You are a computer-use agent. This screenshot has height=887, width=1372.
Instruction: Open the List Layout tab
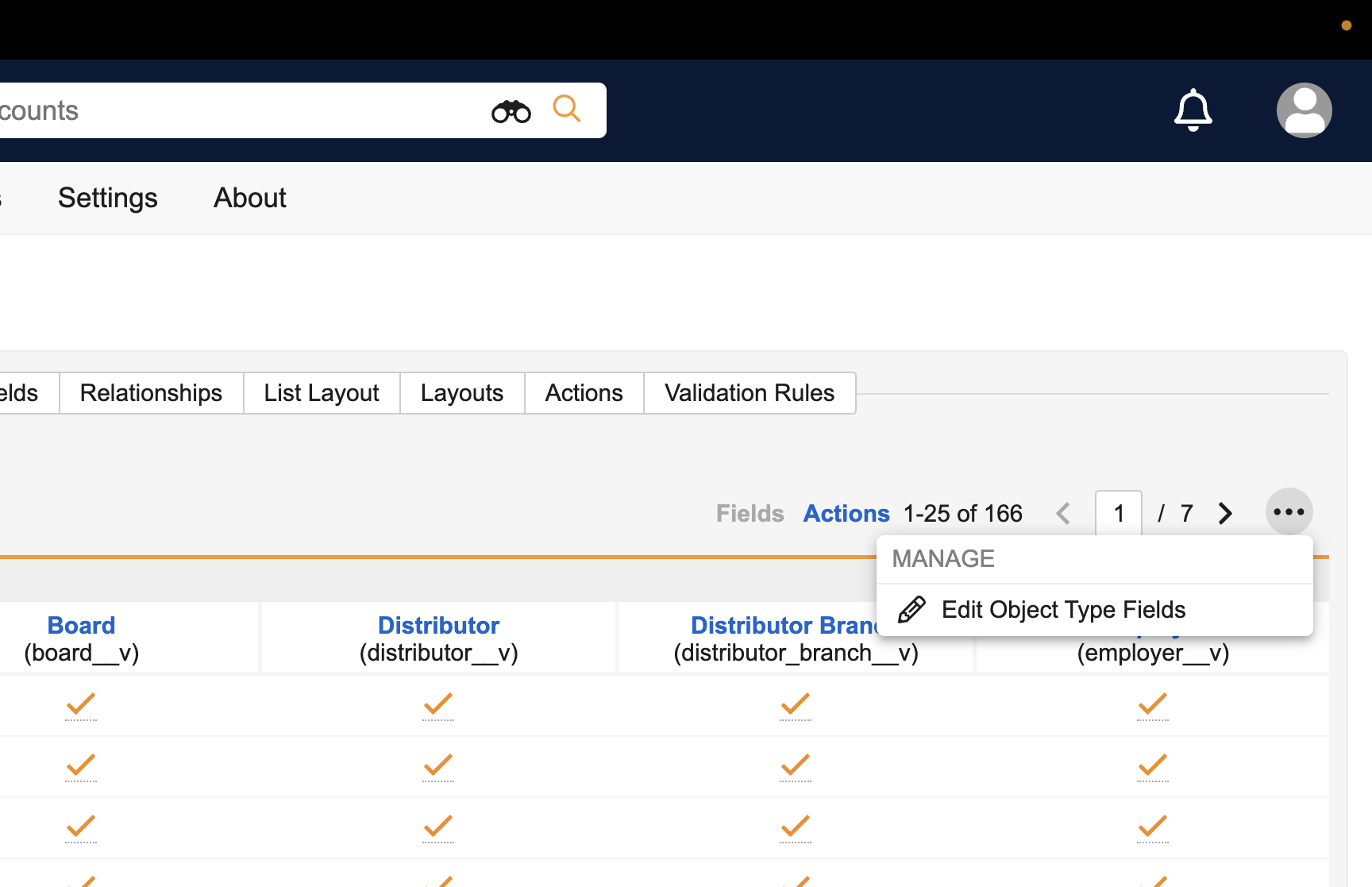pos(321,393)
